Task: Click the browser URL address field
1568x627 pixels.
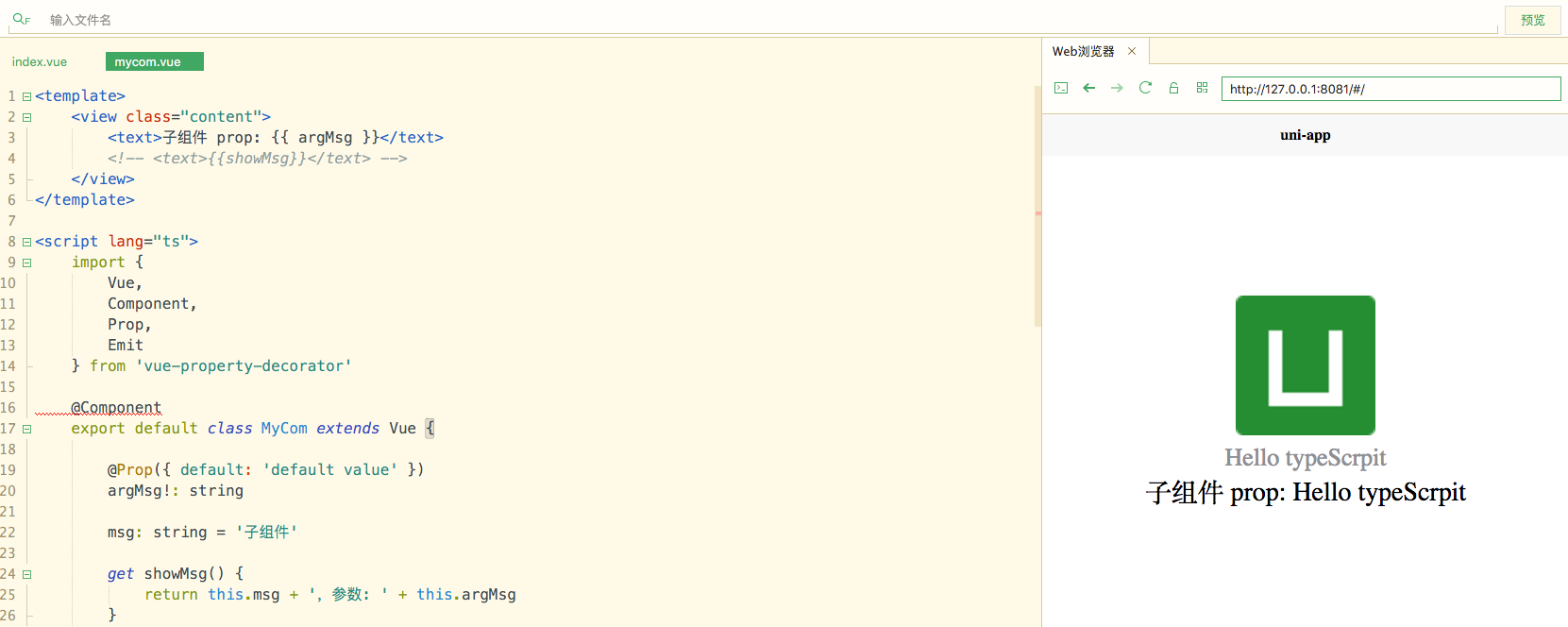Action: [x=1391, y=89]
